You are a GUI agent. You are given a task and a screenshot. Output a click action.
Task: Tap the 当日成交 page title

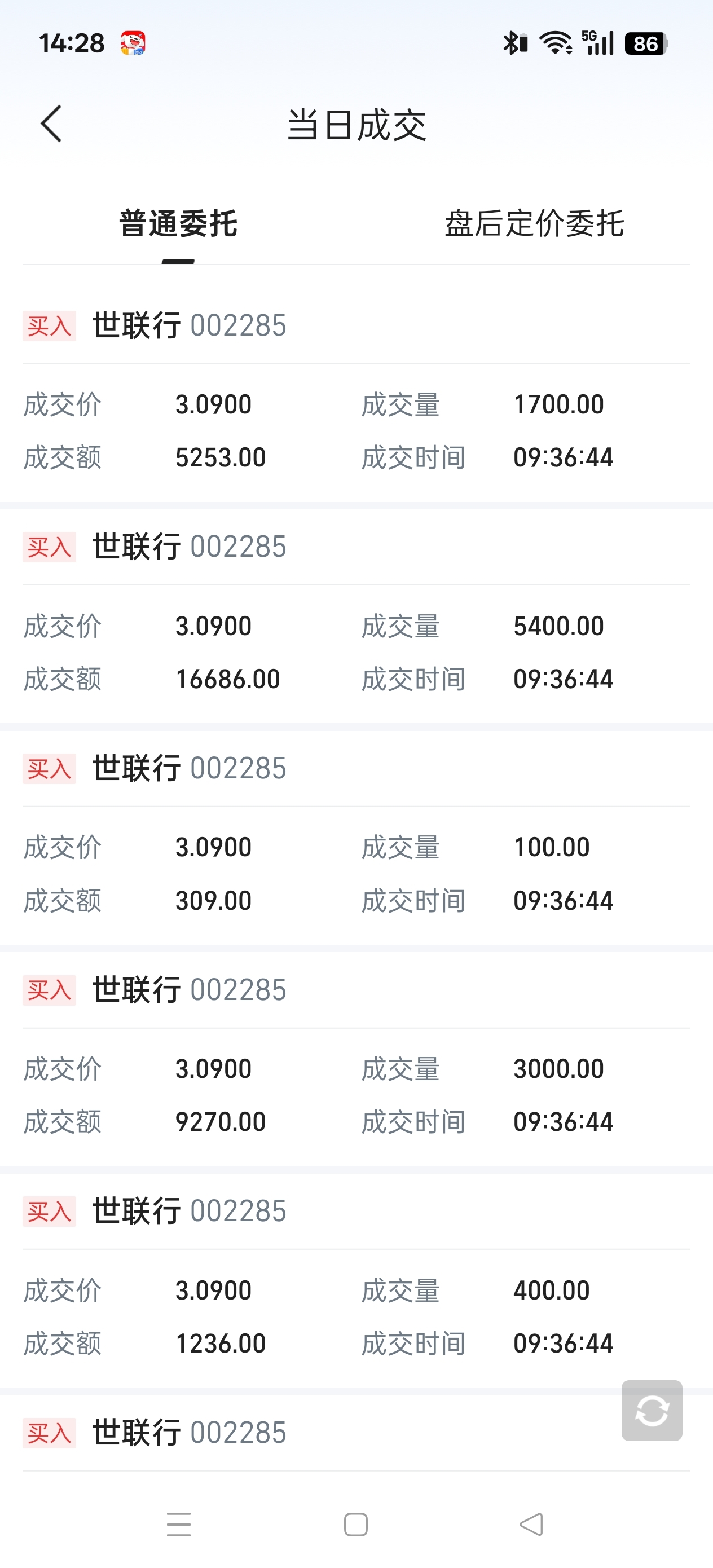tap(356, 125)
